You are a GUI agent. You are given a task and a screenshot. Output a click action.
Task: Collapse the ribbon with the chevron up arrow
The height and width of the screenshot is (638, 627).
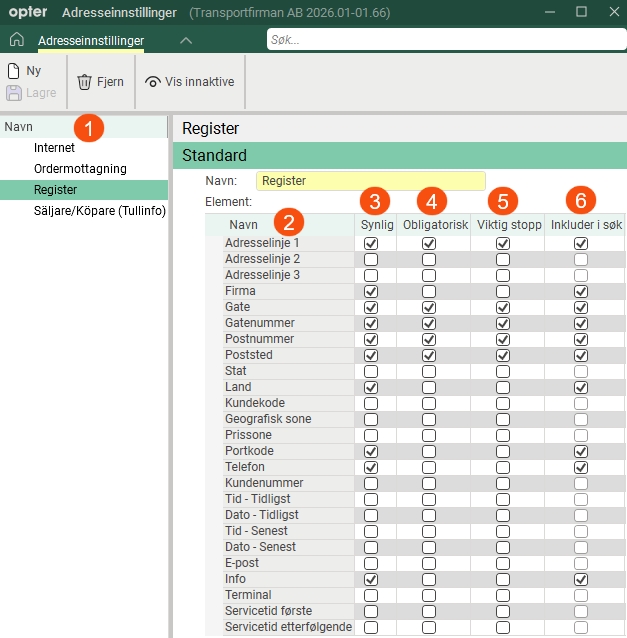click(x=186, y=40)
